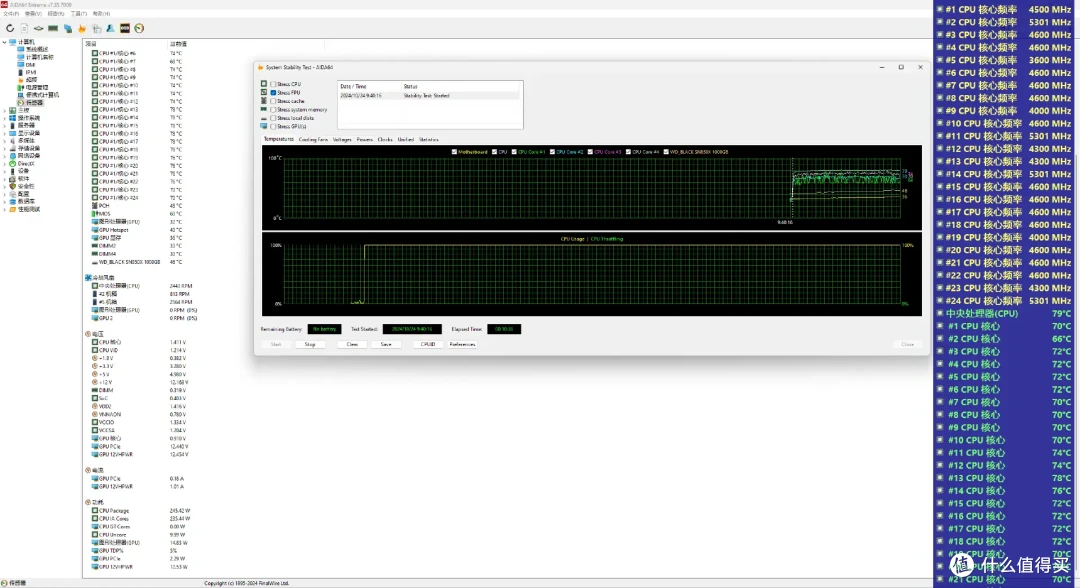Click the #1 CPU 核心频率 4500 MHz row
The height and width of the screenshot is (588, 1080).
(1005, 10)
